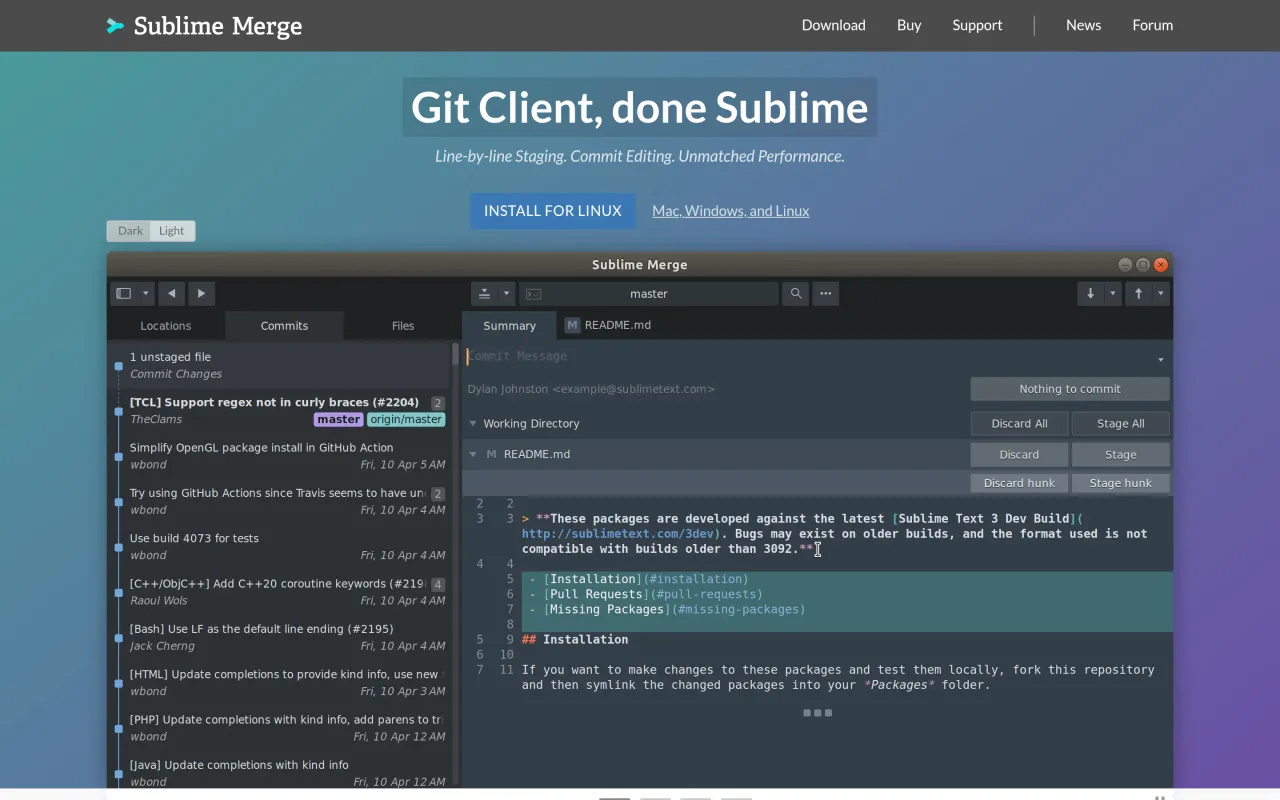Switch screenshot theme to Light

(x=172, y=231)
